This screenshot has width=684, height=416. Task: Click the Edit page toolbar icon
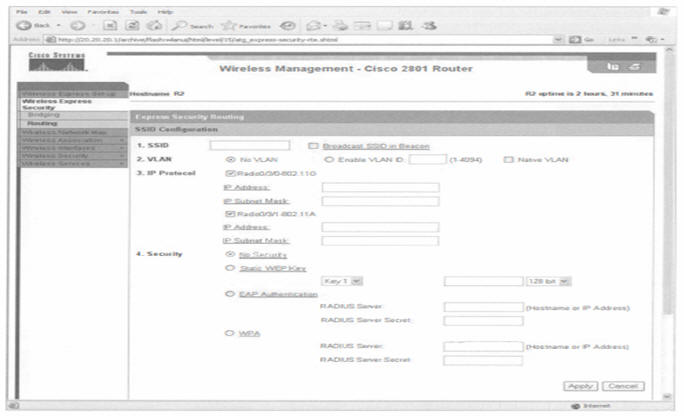362,26
